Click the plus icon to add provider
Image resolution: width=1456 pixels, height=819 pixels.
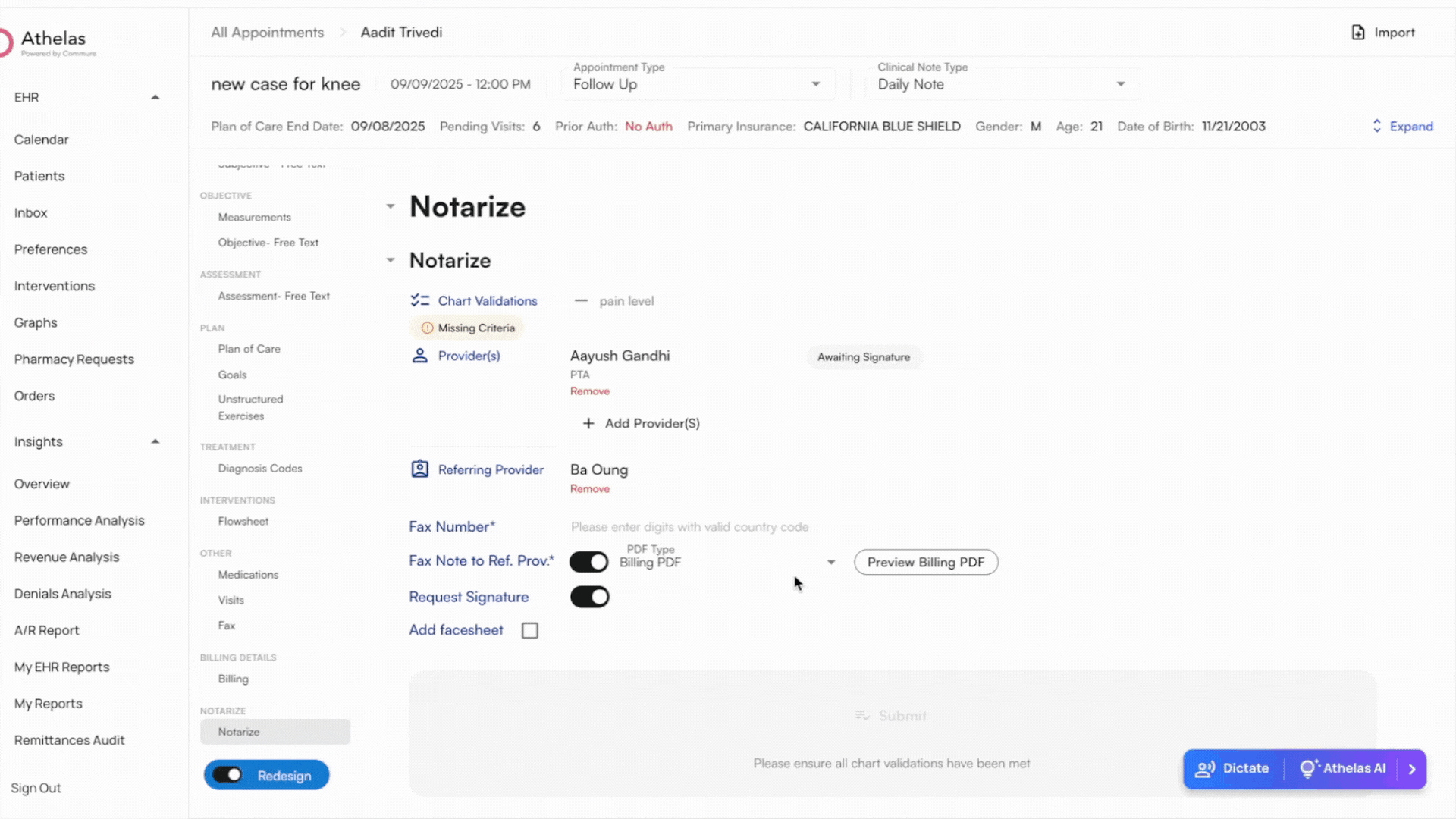(588, 423)
